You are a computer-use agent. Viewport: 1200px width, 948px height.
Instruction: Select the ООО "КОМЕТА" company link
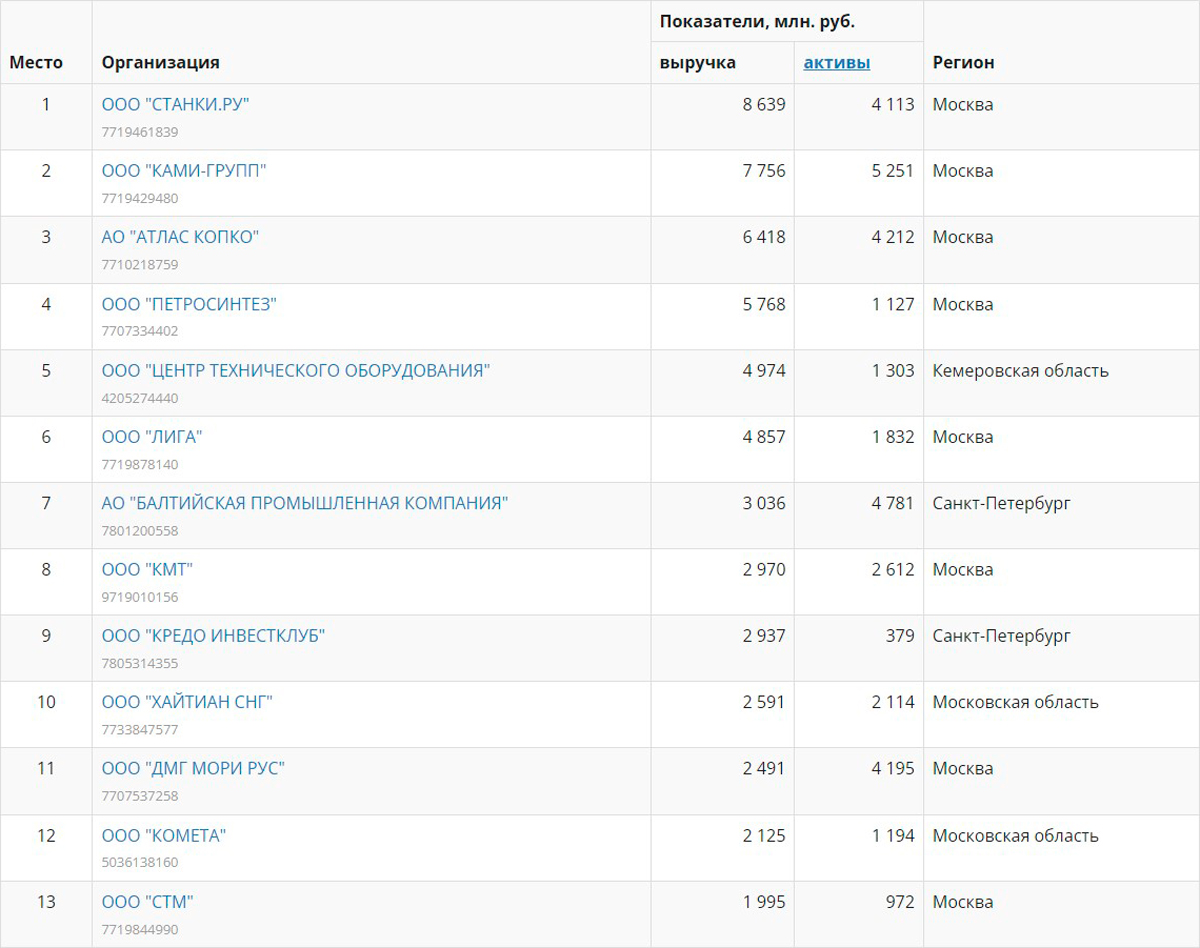click(x=164, y=836)
